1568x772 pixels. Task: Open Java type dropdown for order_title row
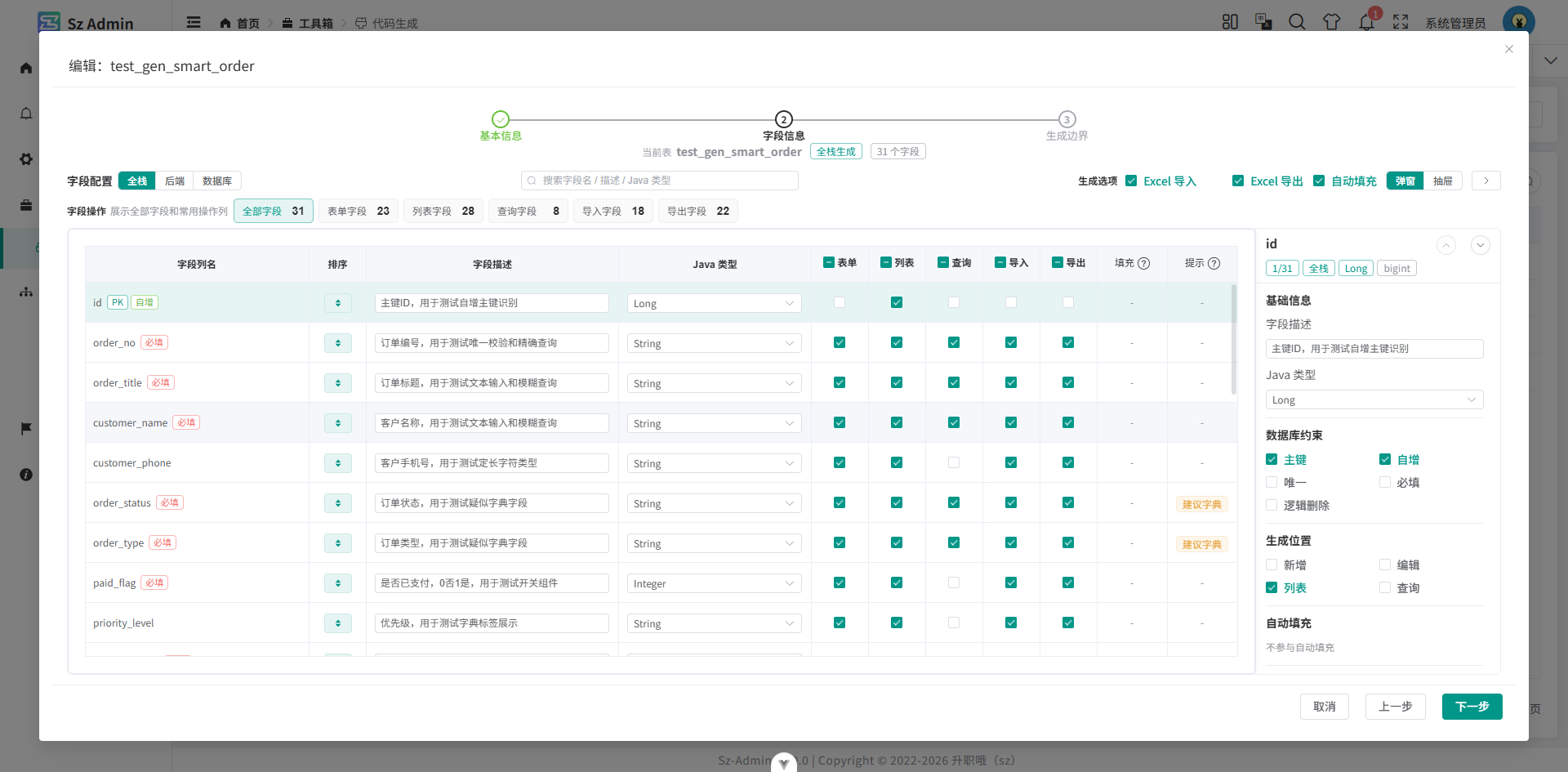tap(715, 383)
